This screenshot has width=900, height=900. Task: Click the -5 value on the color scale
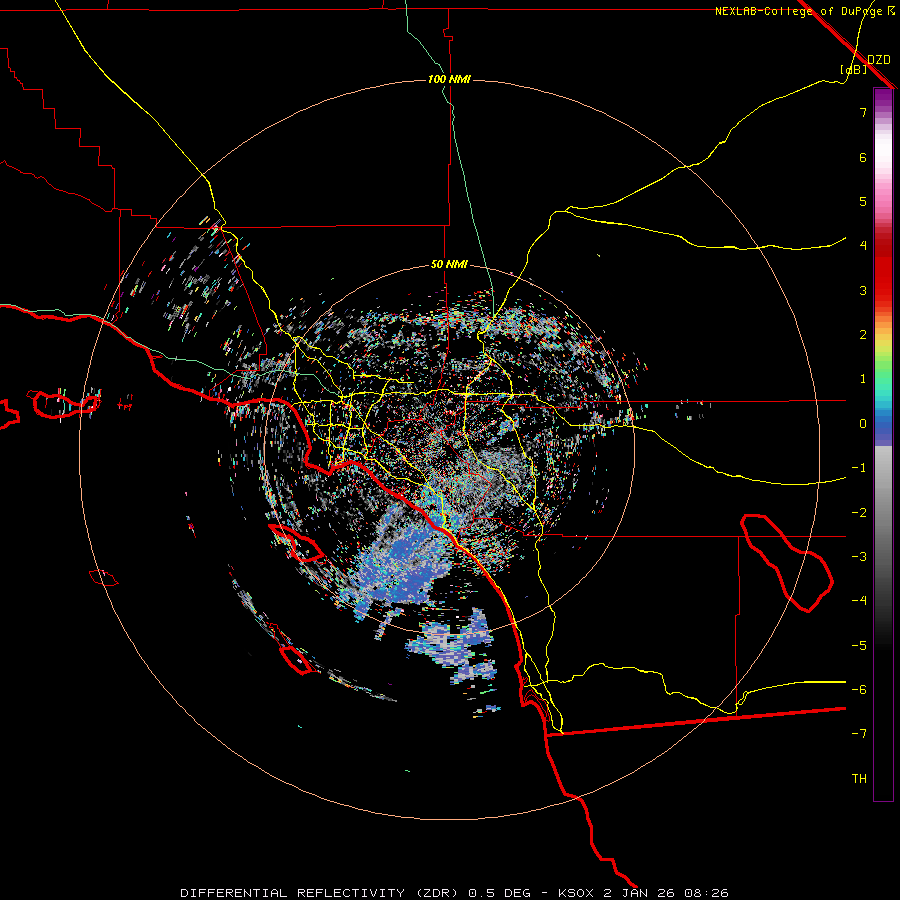click(x=859, y=646)
